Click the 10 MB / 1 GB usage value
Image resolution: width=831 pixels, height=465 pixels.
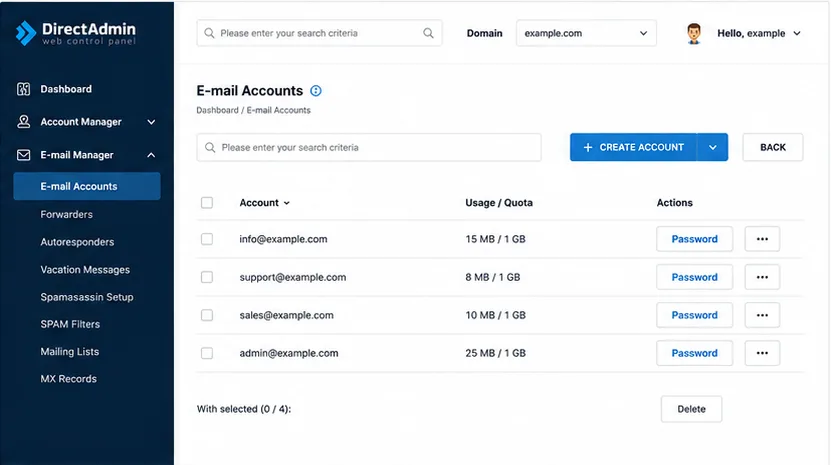pyautogui.click(x=496, y=315)
